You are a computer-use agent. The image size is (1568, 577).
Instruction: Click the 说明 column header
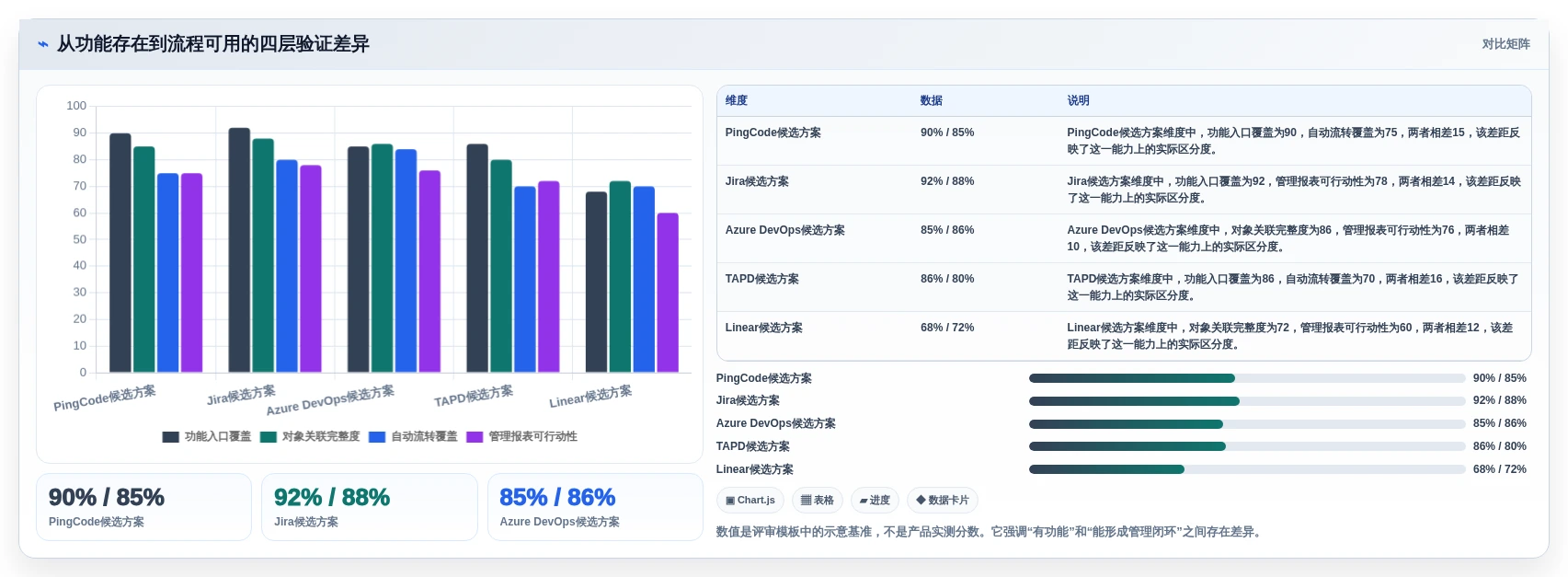pyautogui.click(x=1078, y=100)
